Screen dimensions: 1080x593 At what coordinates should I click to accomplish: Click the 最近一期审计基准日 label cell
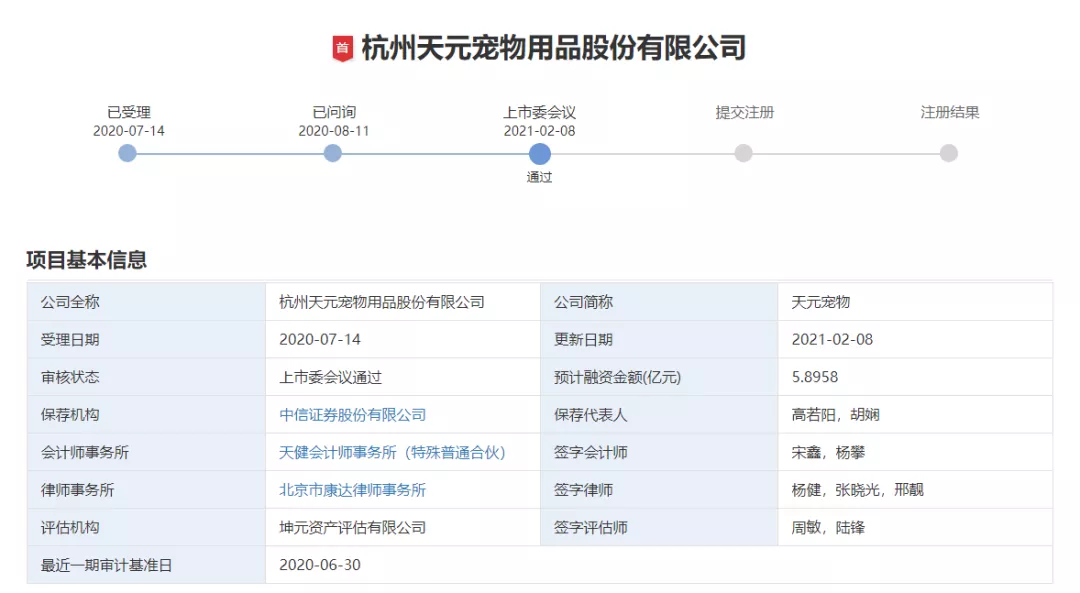coord(146,565)
